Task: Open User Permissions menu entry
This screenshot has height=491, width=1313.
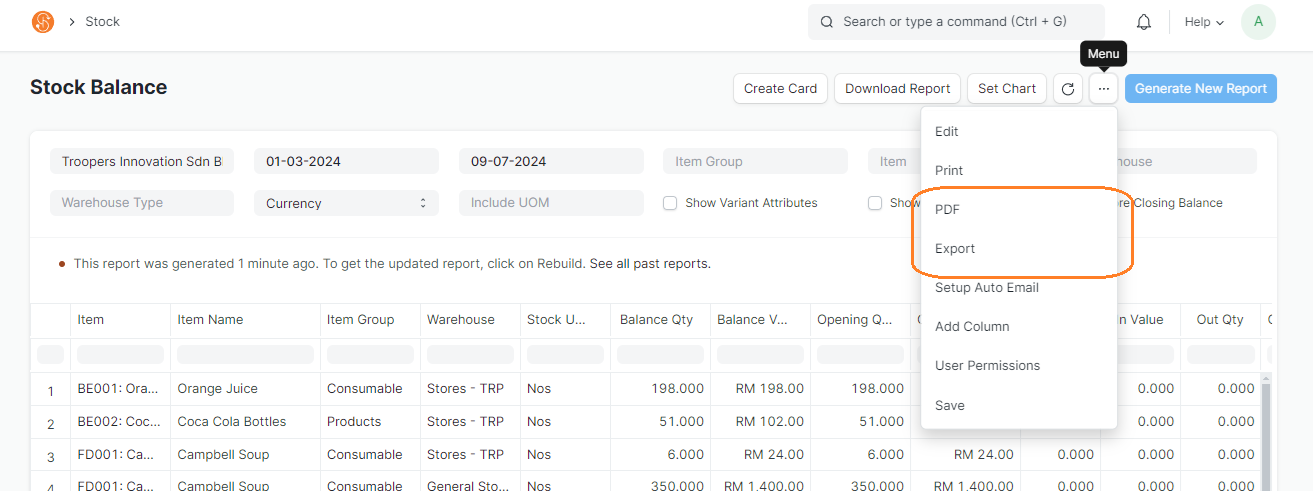Action: [x=1019, y=365]
